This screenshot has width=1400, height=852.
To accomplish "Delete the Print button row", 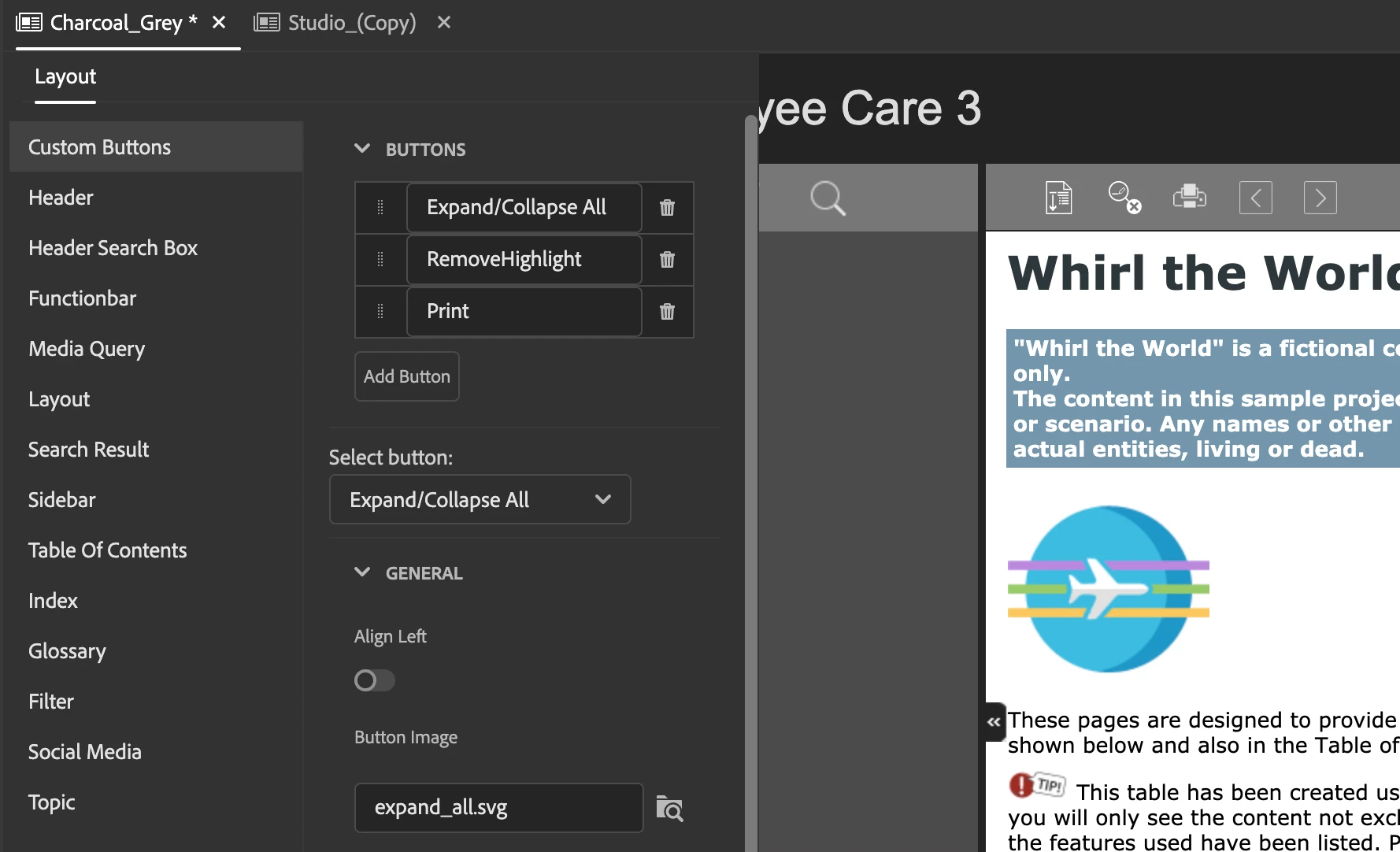I will tap(667, 312).
